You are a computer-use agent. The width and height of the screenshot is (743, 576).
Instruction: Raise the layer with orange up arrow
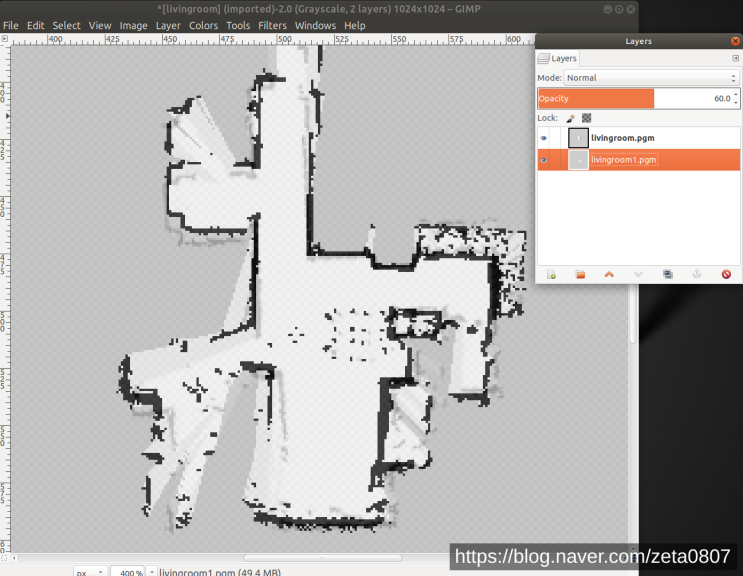click(609, 274)
